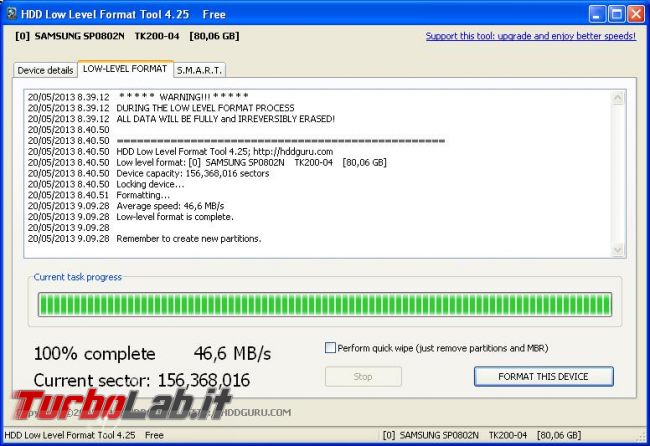
Task: Click the FORMAT THIS DEVICE button
Action: coord(543,376)
